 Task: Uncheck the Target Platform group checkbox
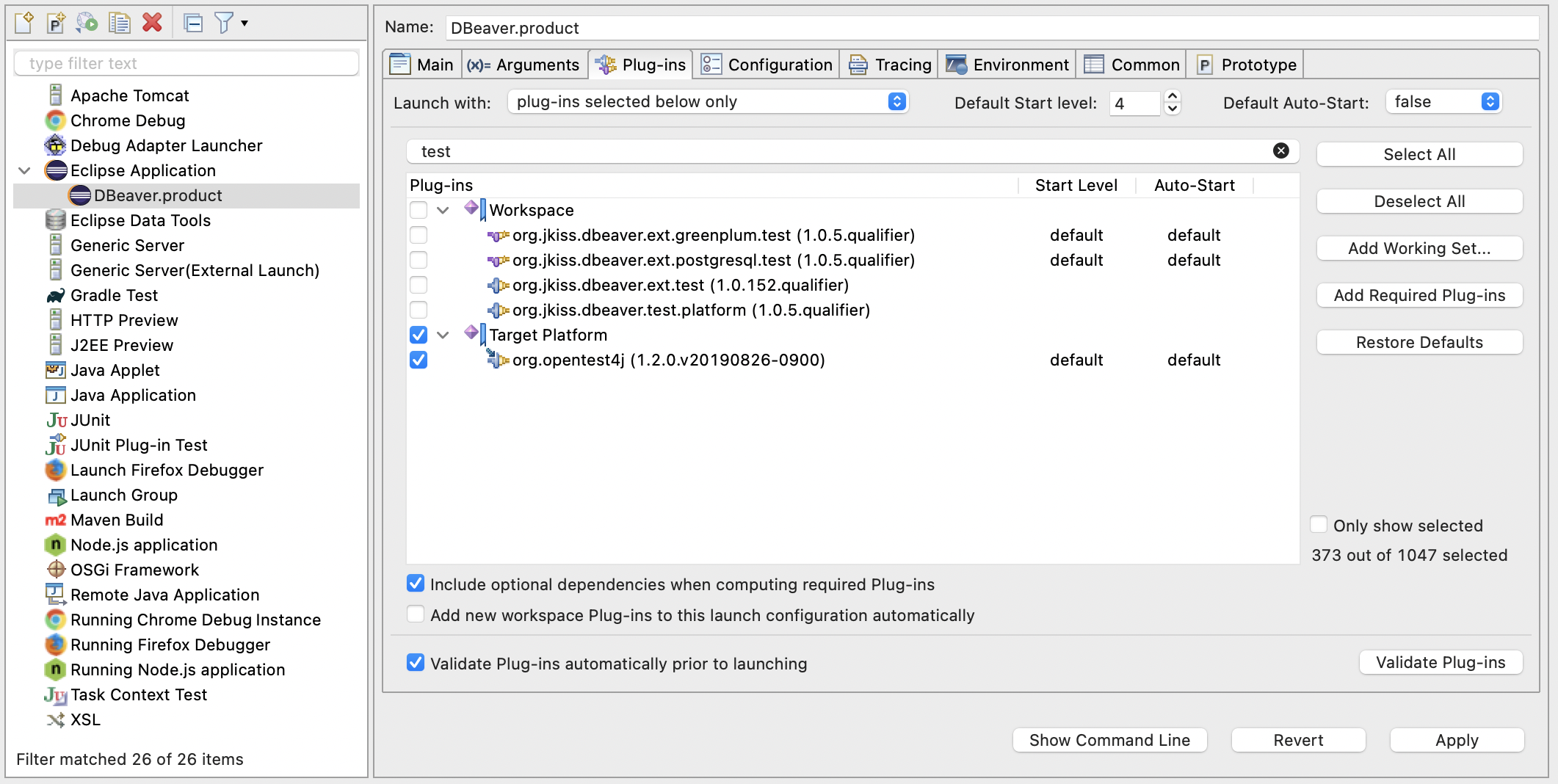tap(419, 335)
